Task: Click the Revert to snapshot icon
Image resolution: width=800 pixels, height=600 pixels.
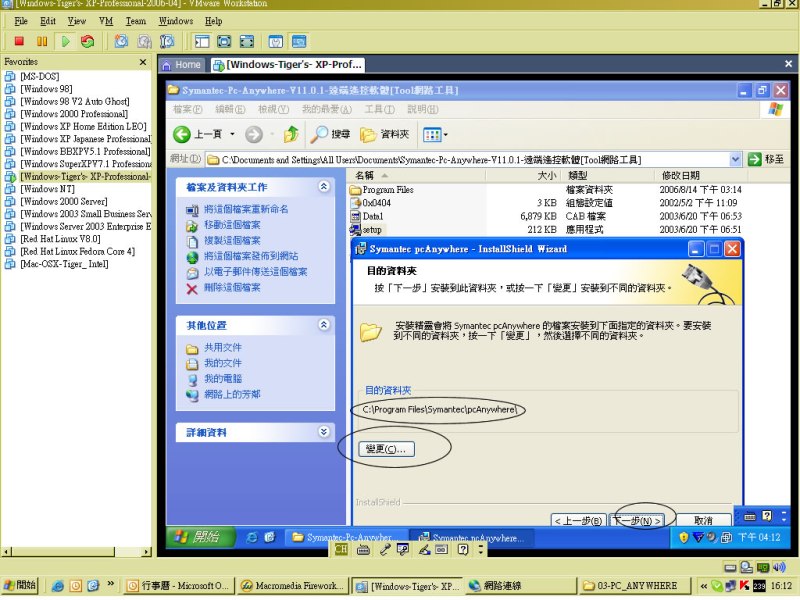Action: click(x=144, y=41)
